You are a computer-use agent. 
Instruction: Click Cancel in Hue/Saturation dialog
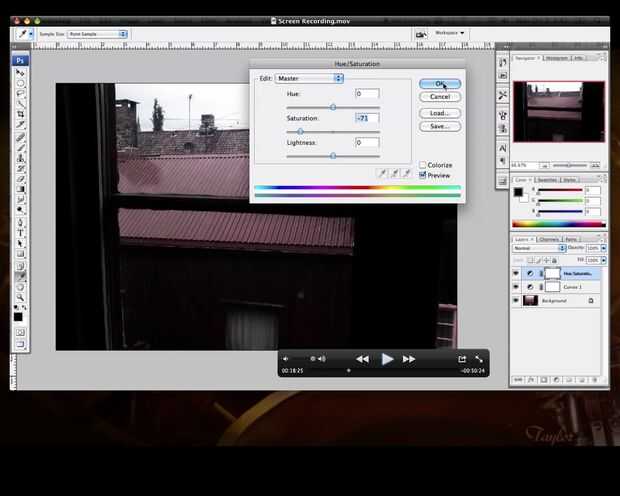(440, 97)
